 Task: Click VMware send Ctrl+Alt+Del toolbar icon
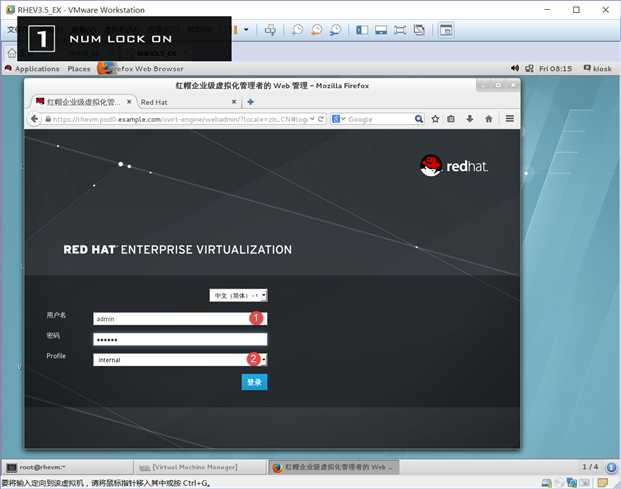tap(270, 30)
